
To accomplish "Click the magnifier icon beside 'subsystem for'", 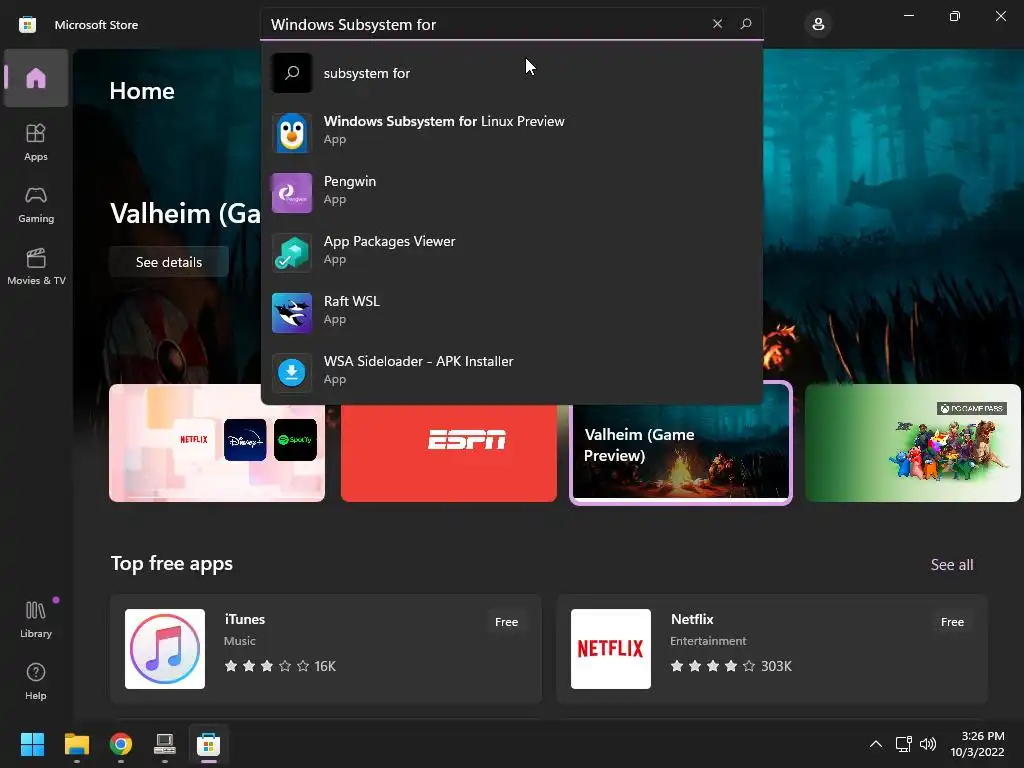I will [292, 73].
